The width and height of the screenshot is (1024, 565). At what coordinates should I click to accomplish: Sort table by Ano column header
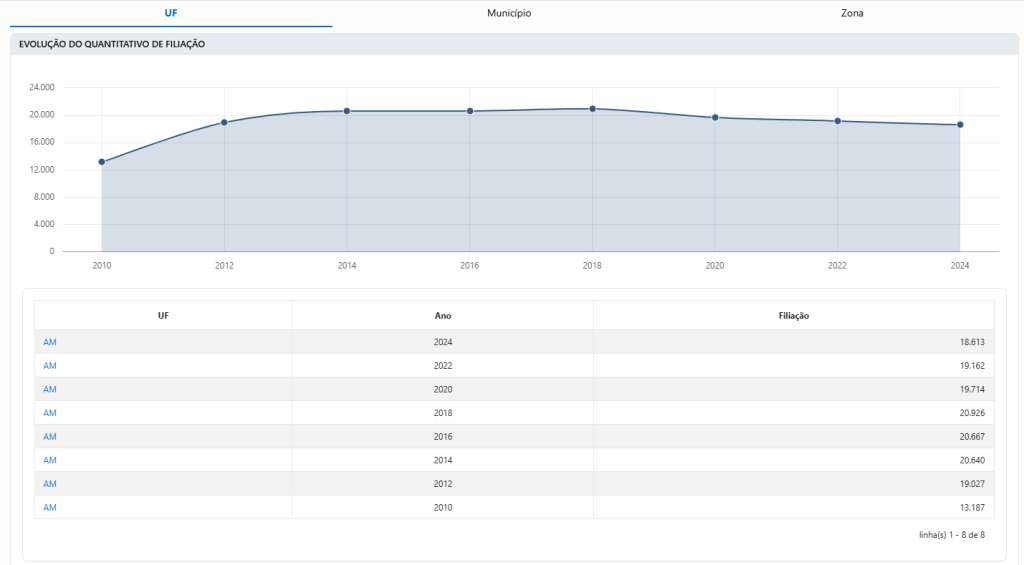pyautogui.click(x=442, y=316)
